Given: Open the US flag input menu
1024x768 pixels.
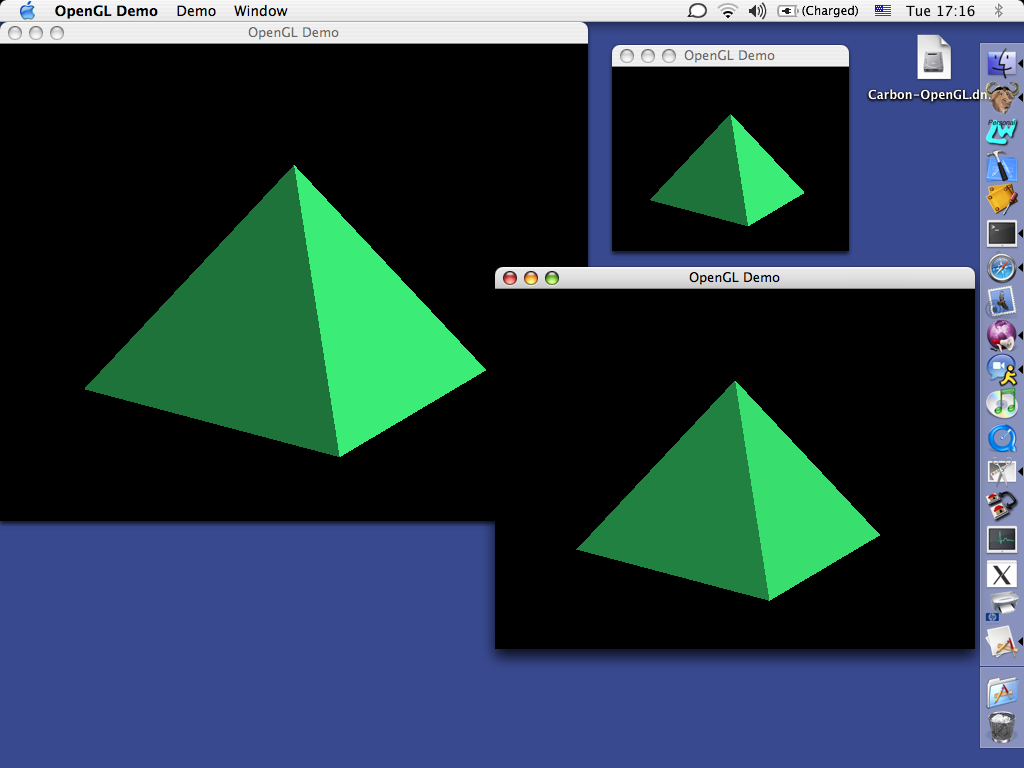Looking at the screenshot, I should [x=883, y=11].
